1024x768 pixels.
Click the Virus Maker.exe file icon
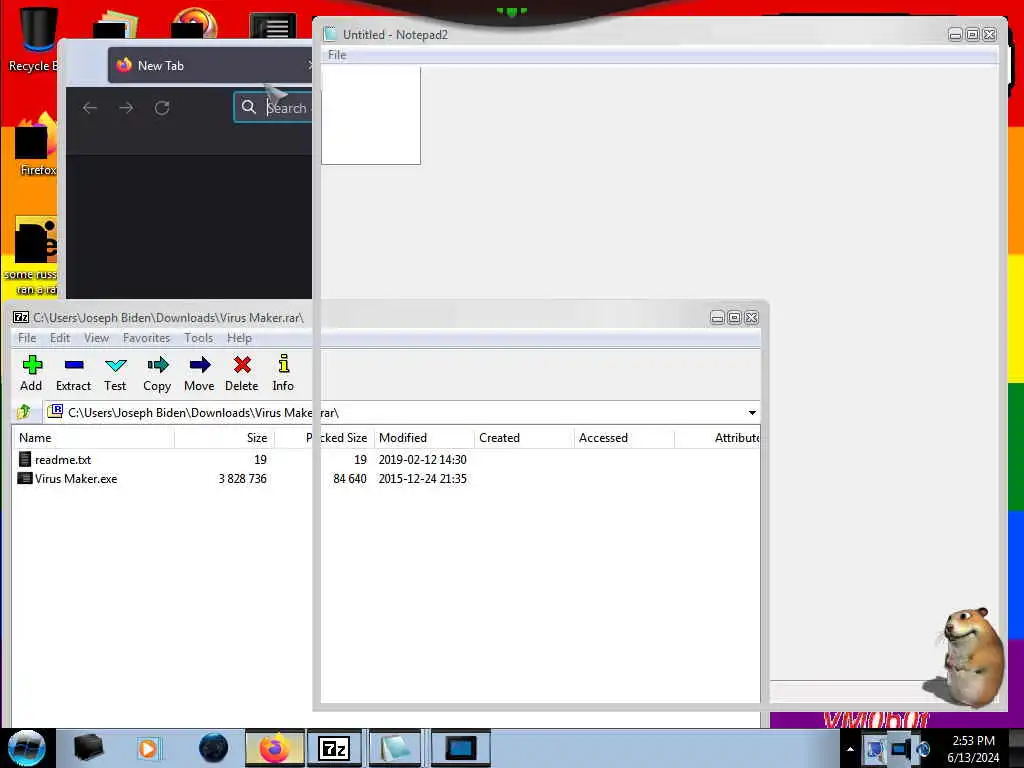click(x=25, y=478)
